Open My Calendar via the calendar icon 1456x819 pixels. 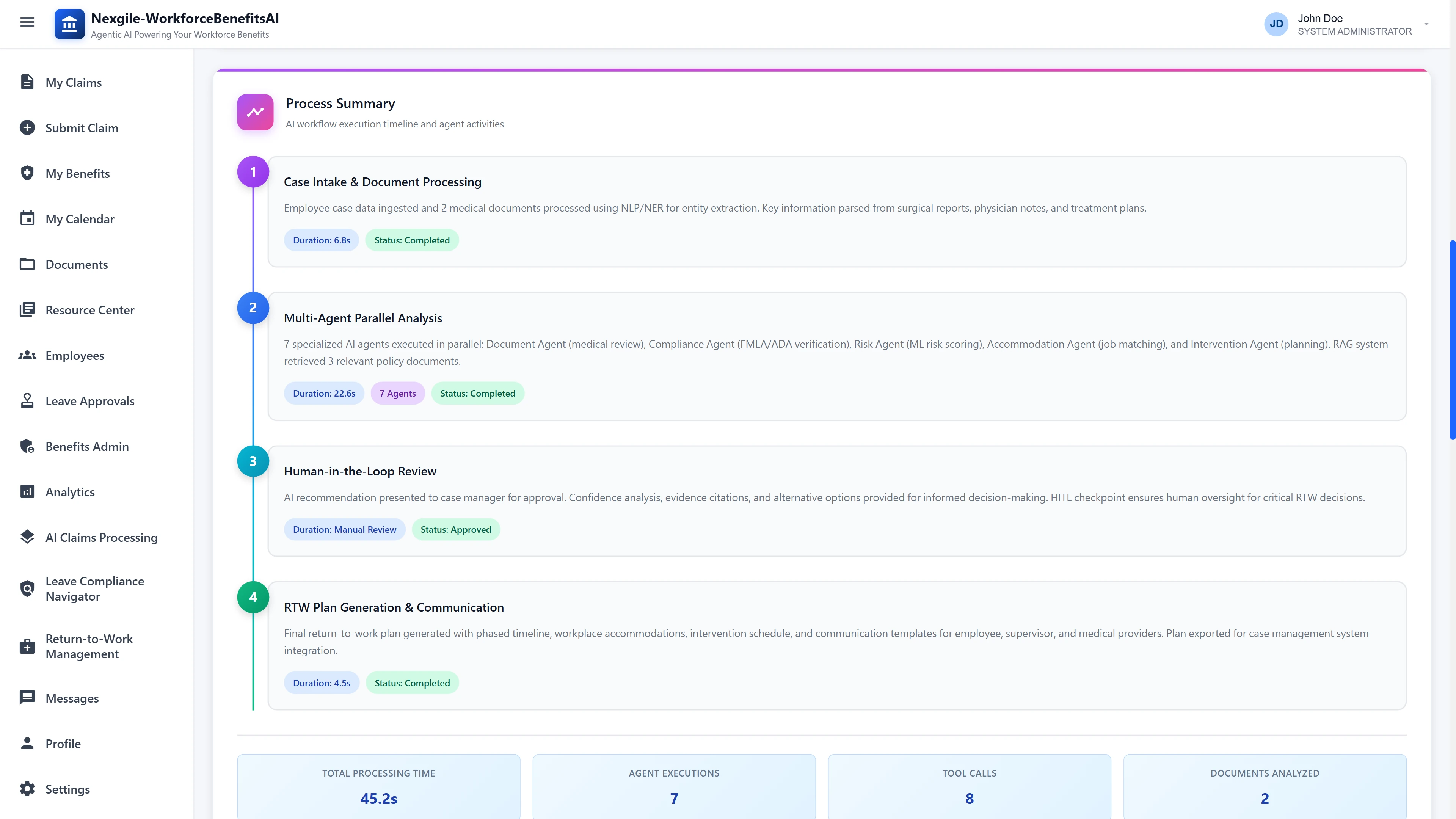point(28,219)
